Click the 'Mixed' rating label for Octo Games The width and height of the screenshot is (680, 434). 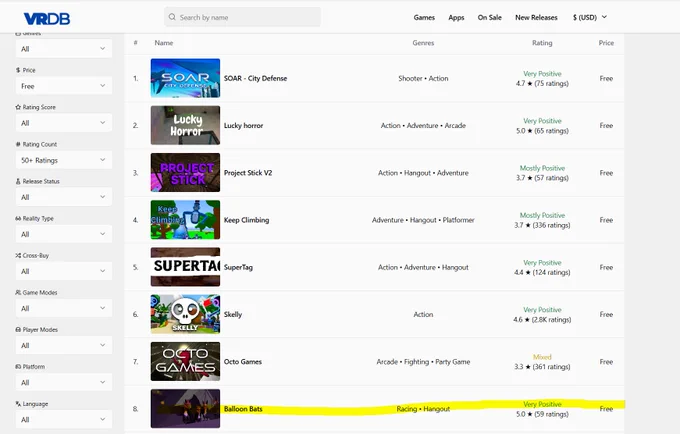pyautogui.click(x=542, y=357)
